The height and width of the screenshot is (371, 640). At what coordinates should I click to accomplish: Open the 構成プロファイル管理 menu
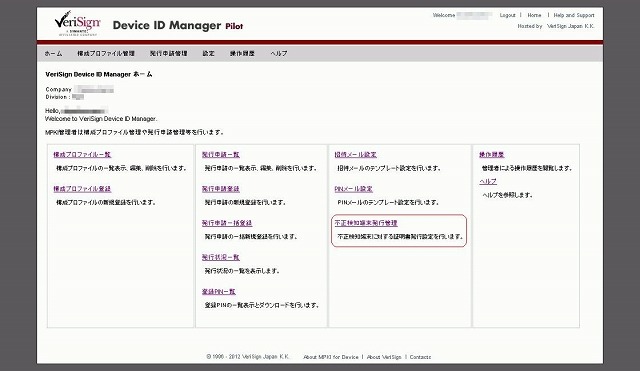point(106,53)
